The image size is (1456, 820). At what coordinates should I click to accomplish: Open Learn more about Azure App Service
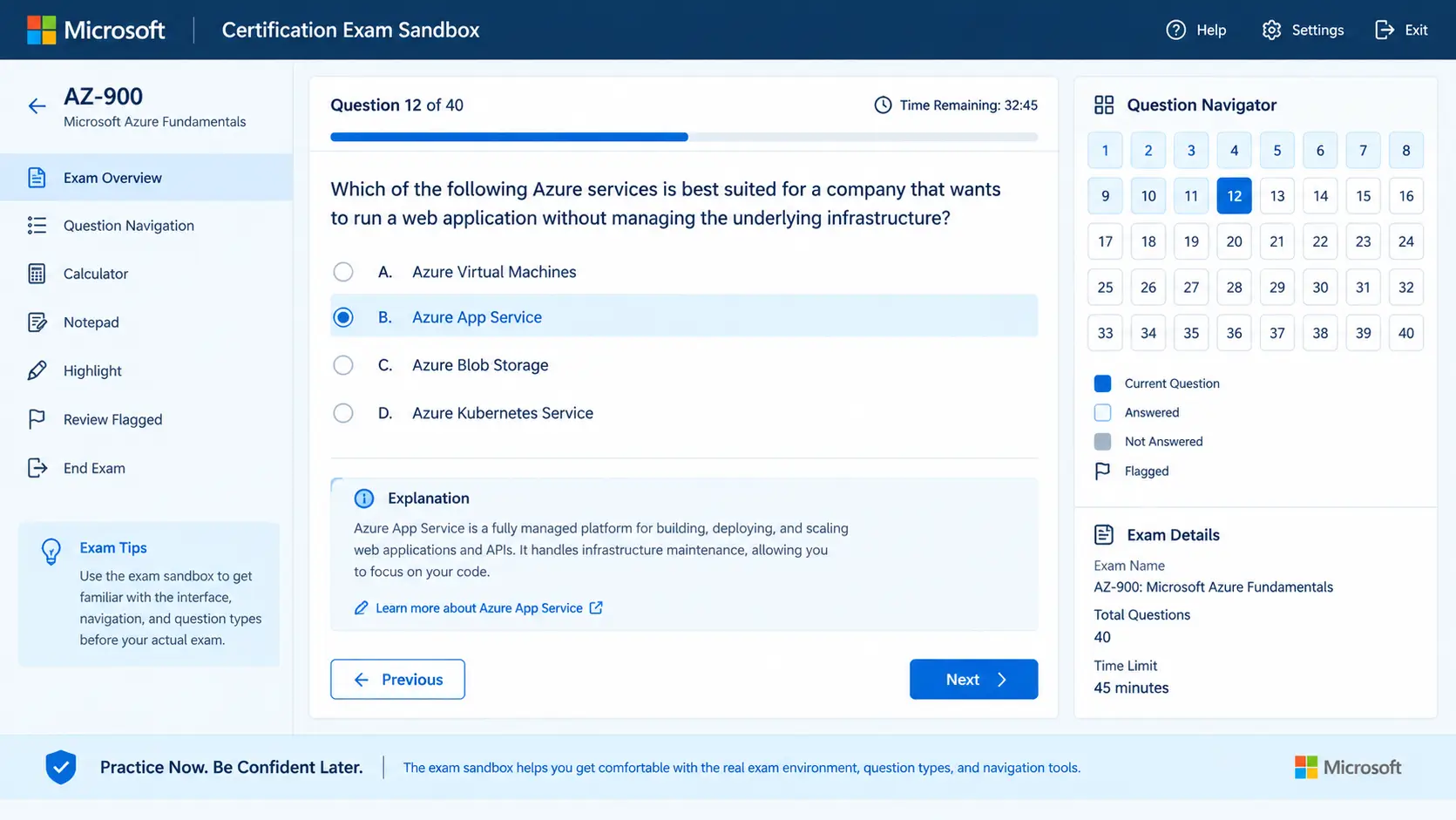pyautogui.click(x=478, y=608)
